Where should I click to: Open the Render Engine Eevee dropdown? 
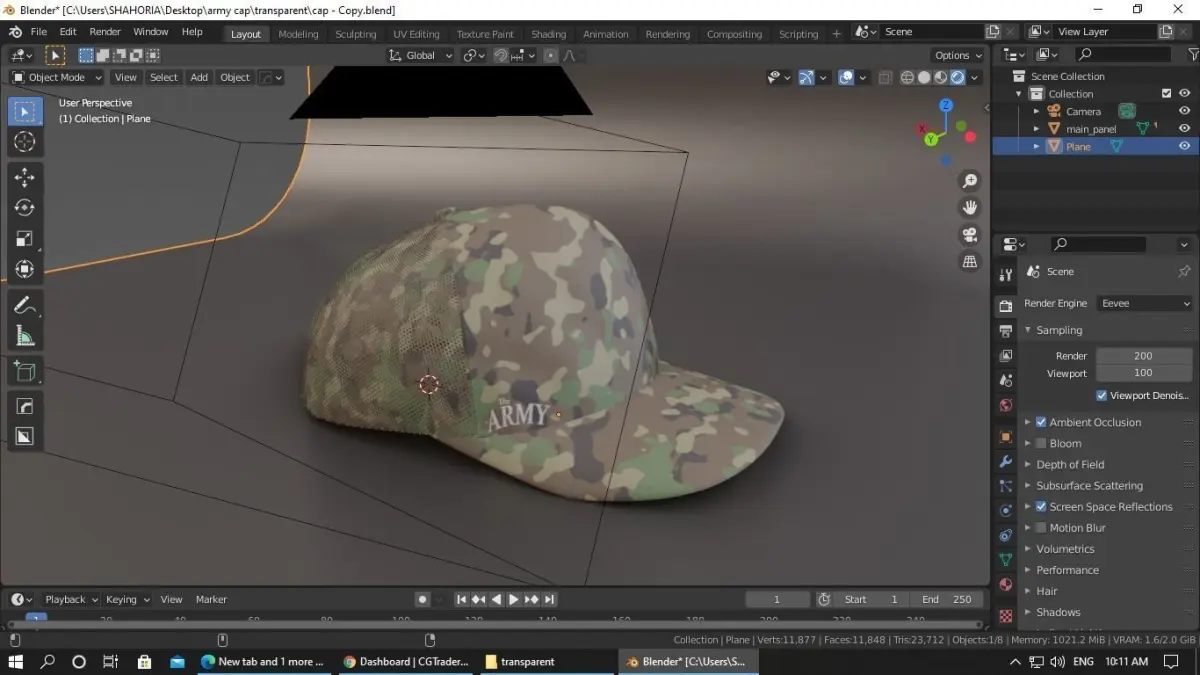(1144, 303)
